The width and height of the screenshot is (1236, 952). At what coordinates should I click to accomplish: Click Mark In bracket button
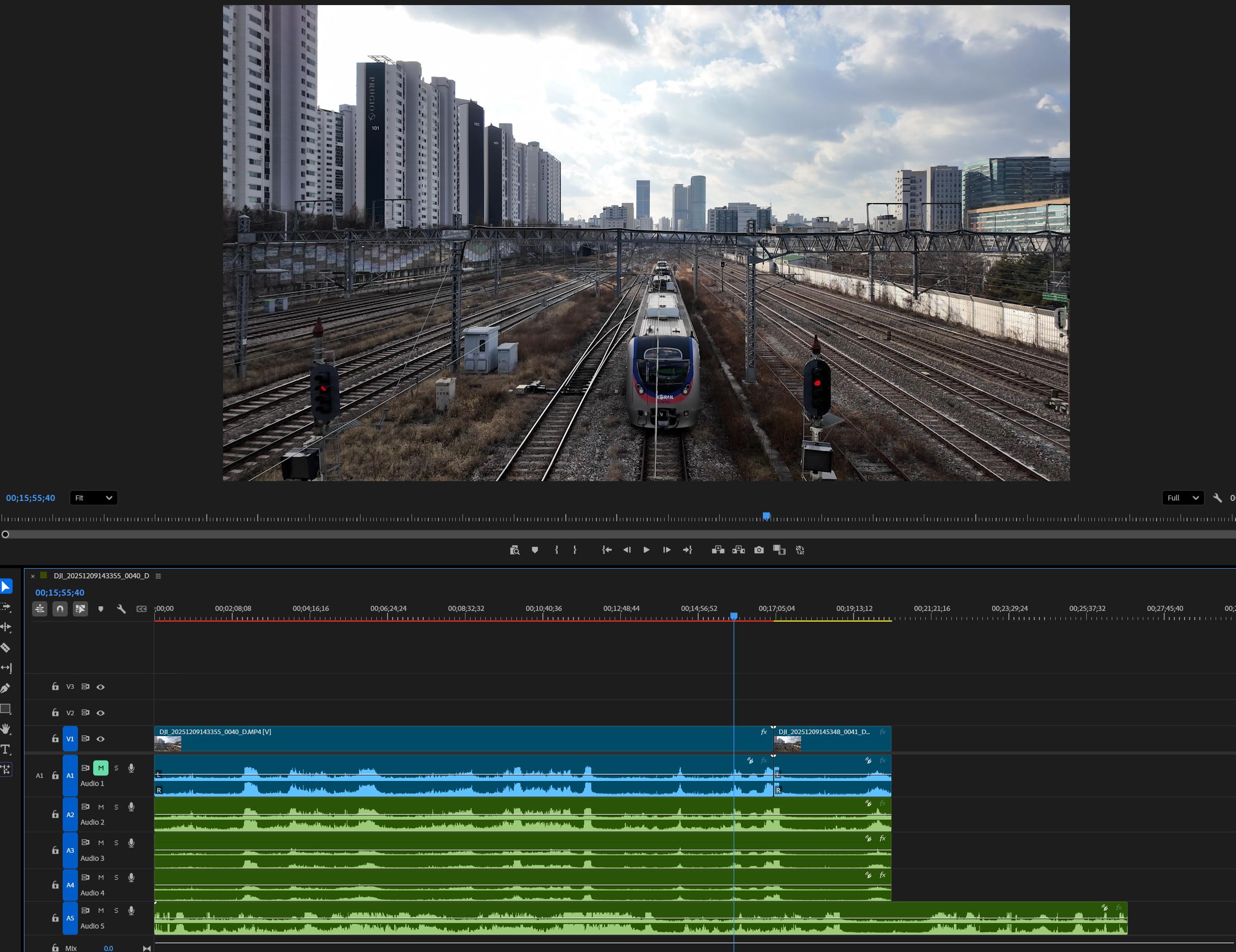pyautogui.click(x=556, y=550)
